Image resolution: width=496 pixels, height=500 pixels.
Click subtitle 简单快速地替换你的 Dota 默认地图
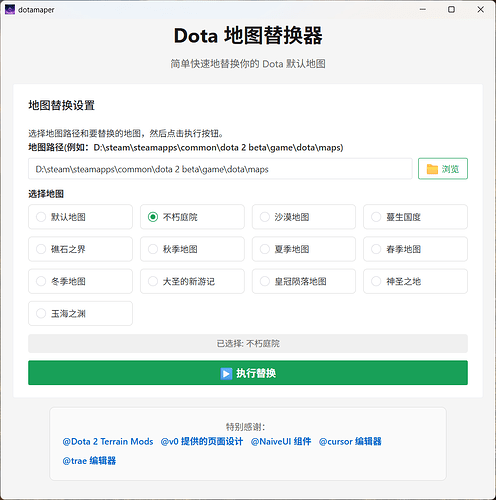coord(248,64)
